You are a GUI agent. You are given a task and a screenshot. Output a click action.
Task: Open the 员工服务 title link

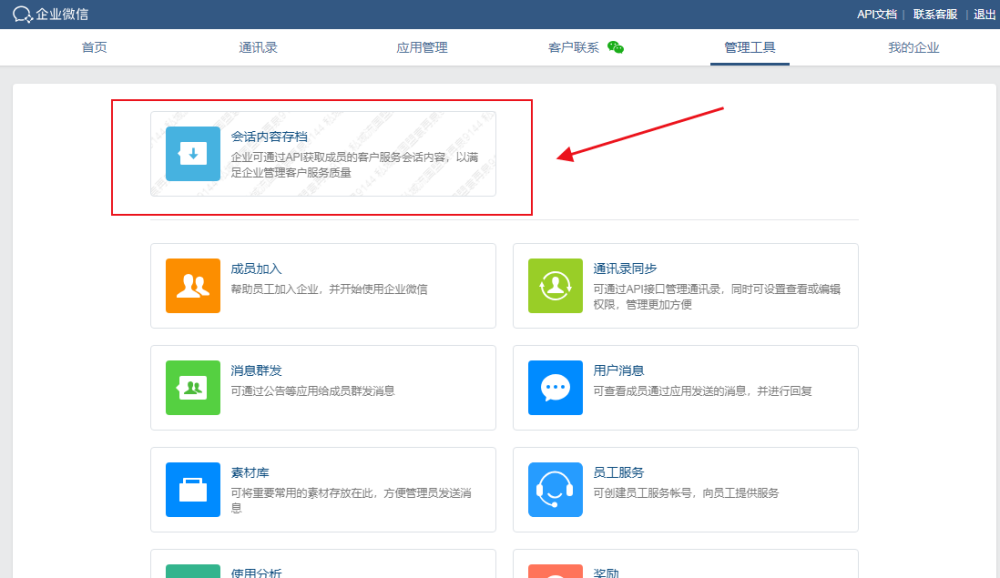click(619, 473)
